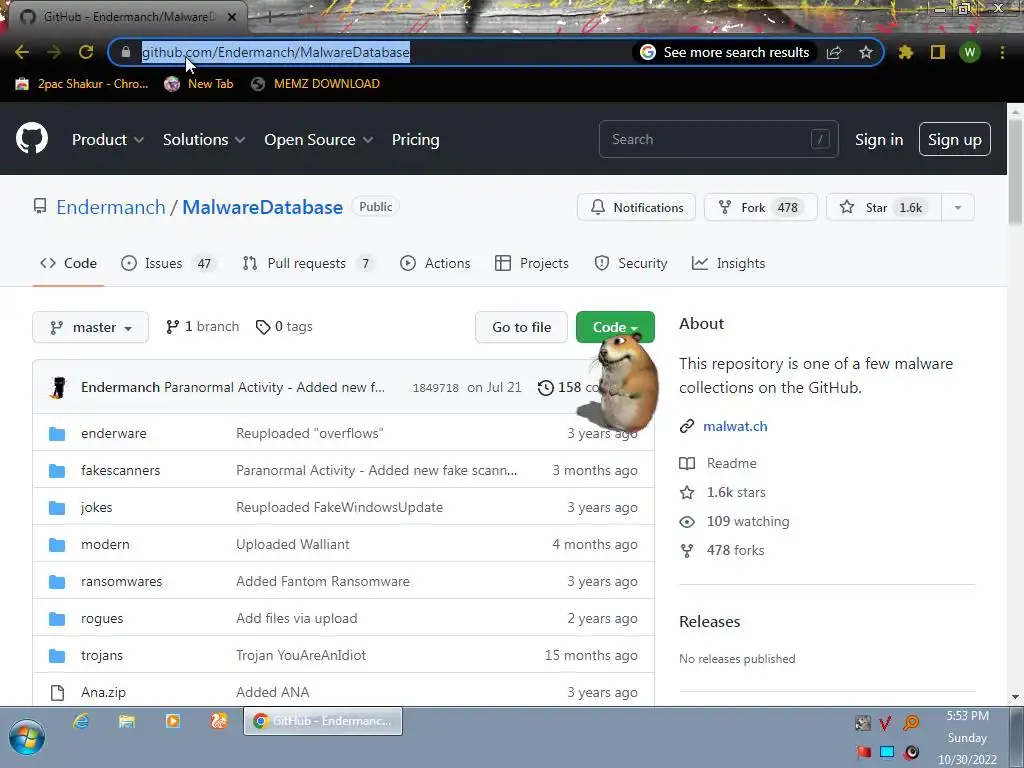This screenshot has width=1024, height=768.
Task: Open the Chrome profile avatar W
Action: point(970,52)
